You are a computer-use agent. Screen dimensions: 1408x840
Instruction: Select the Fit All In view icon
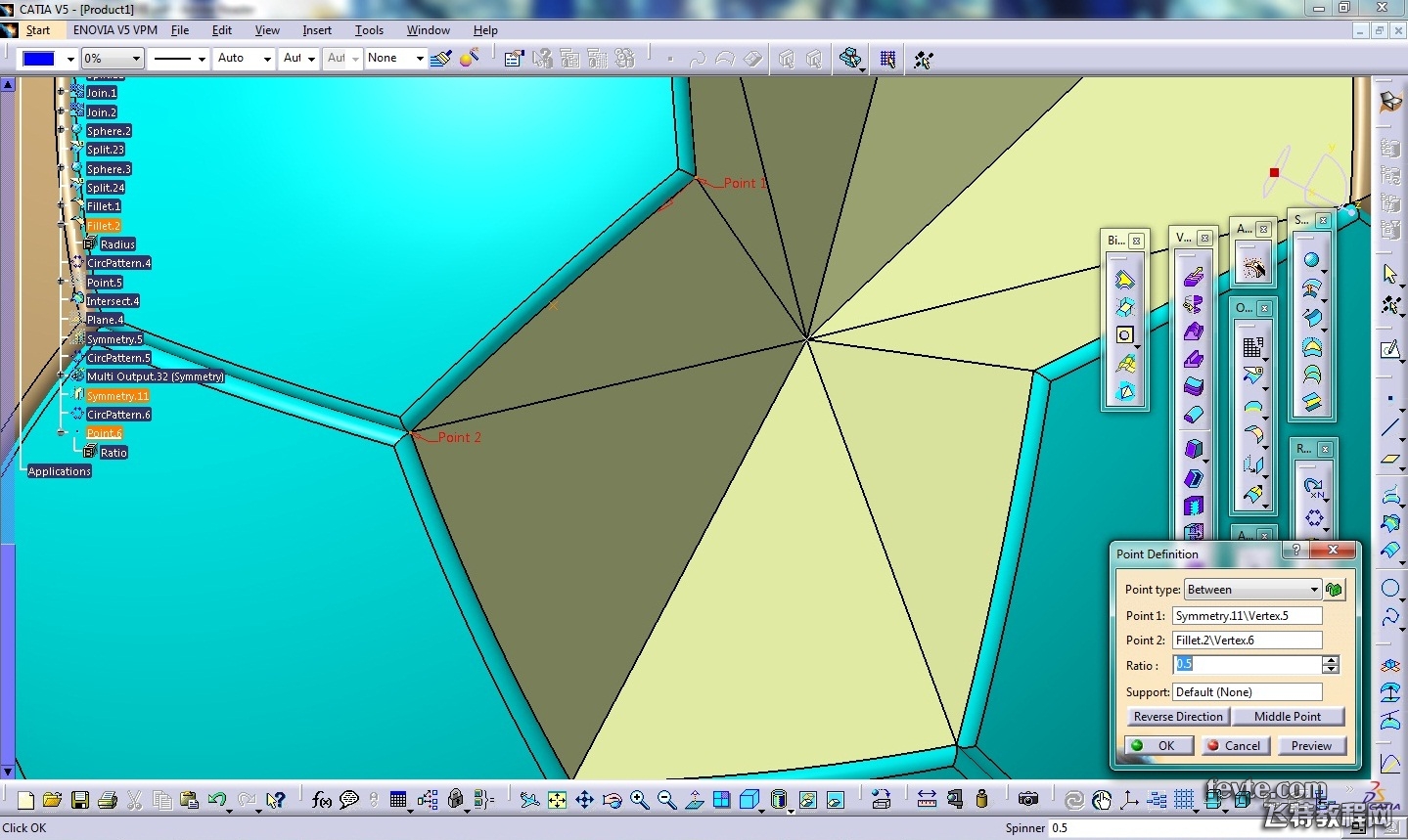coord(557,800)
